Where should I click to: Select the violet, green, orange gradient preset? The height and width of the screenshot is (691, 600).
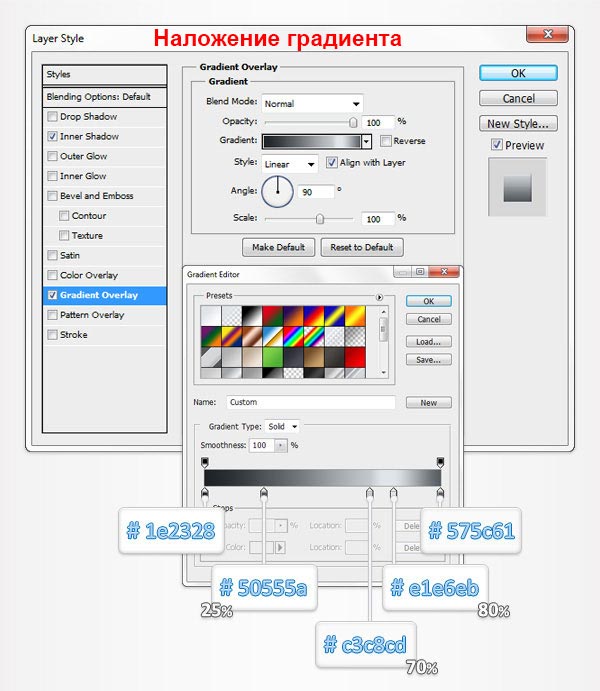211,337
